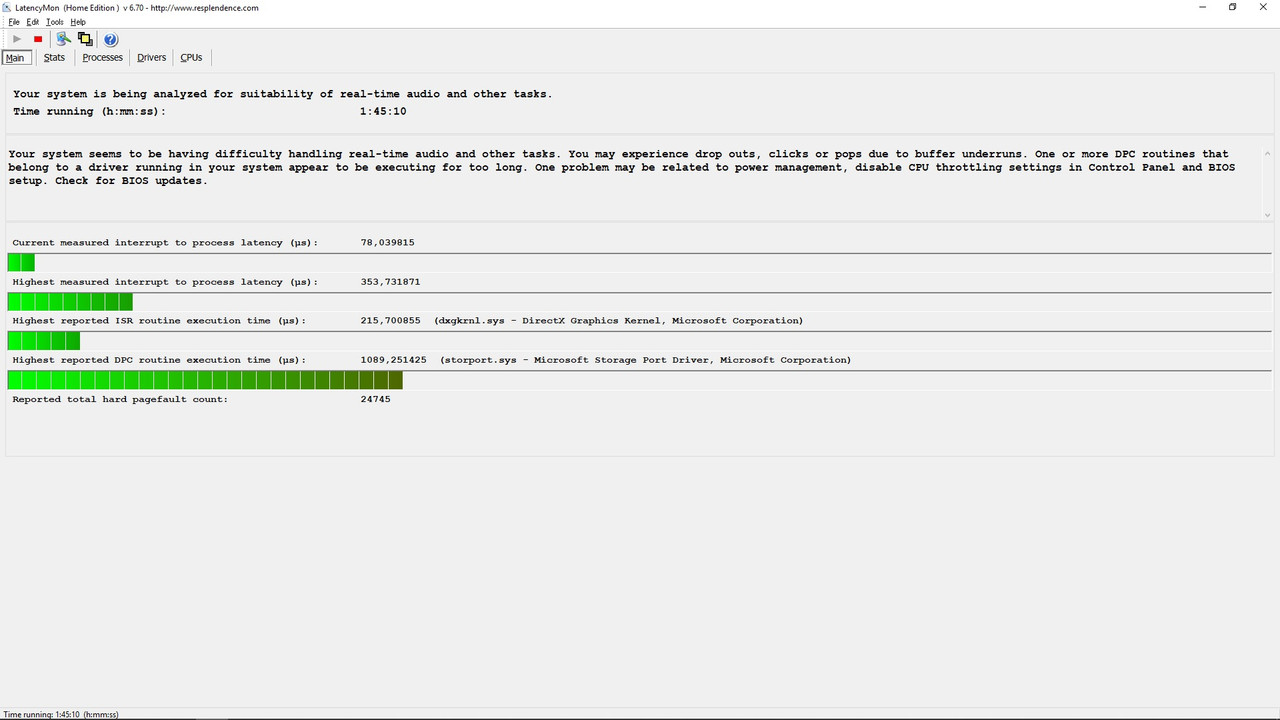Click the message box scroll down arrow
This screenshot has width=1280, height=720.
click(1267, 215)
